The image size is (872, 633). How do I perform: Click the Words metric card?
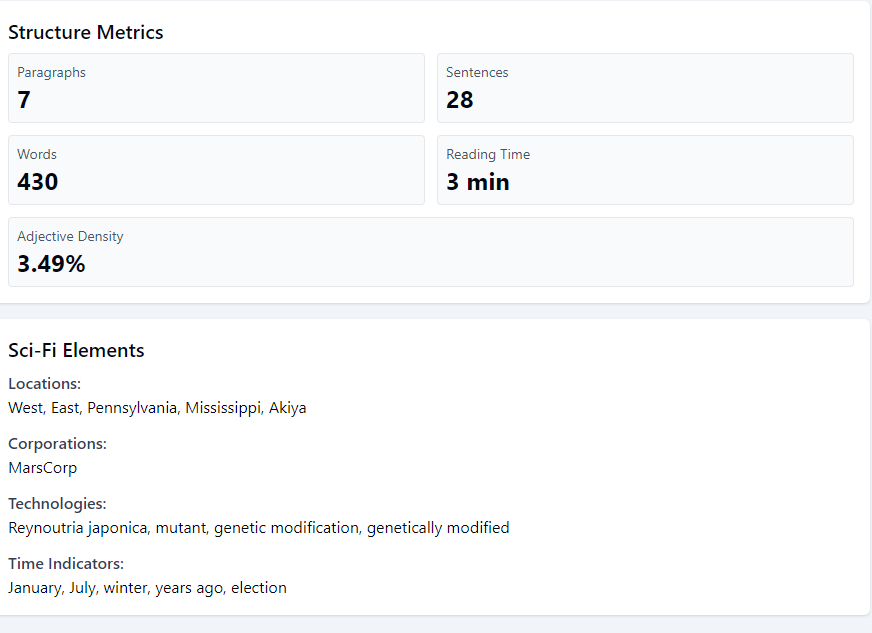[x=216, y=170]
